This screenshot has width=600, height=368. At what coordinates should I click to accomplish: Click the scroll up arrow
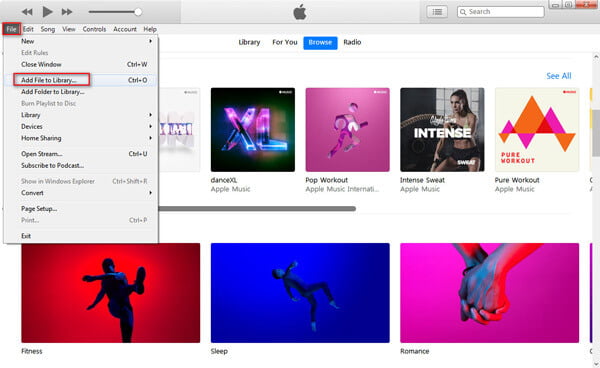pyautogui.click(x=596, y=57)
